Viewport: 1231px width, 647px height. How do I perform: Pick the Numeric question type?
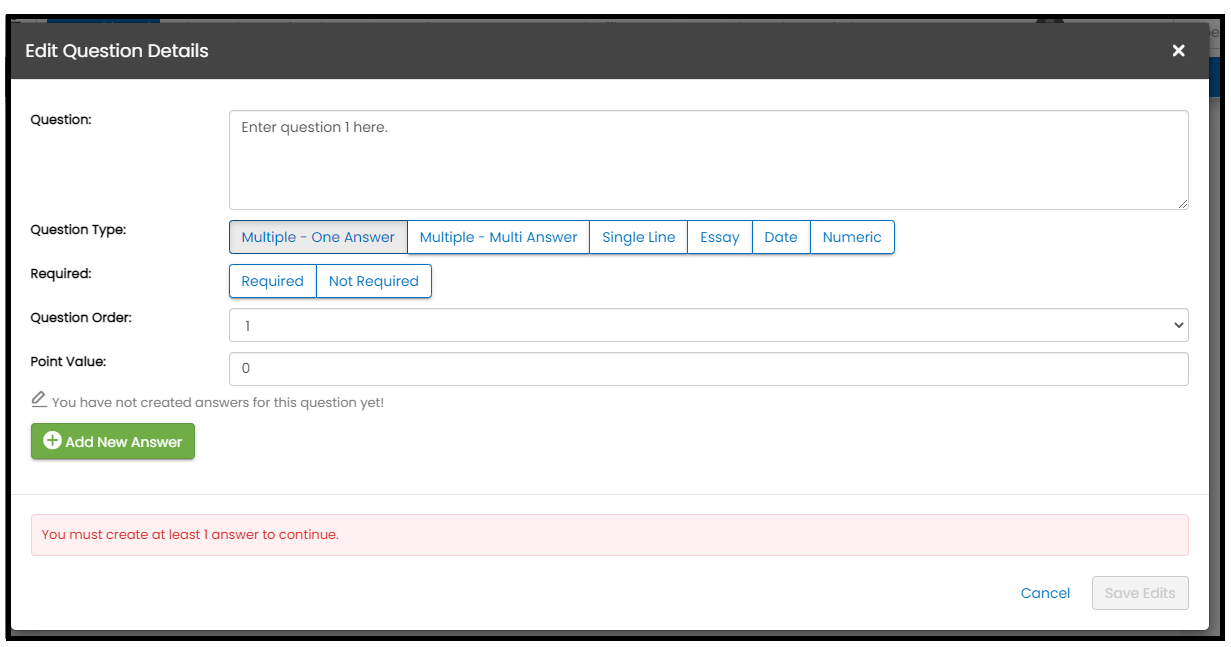(852, 238)
